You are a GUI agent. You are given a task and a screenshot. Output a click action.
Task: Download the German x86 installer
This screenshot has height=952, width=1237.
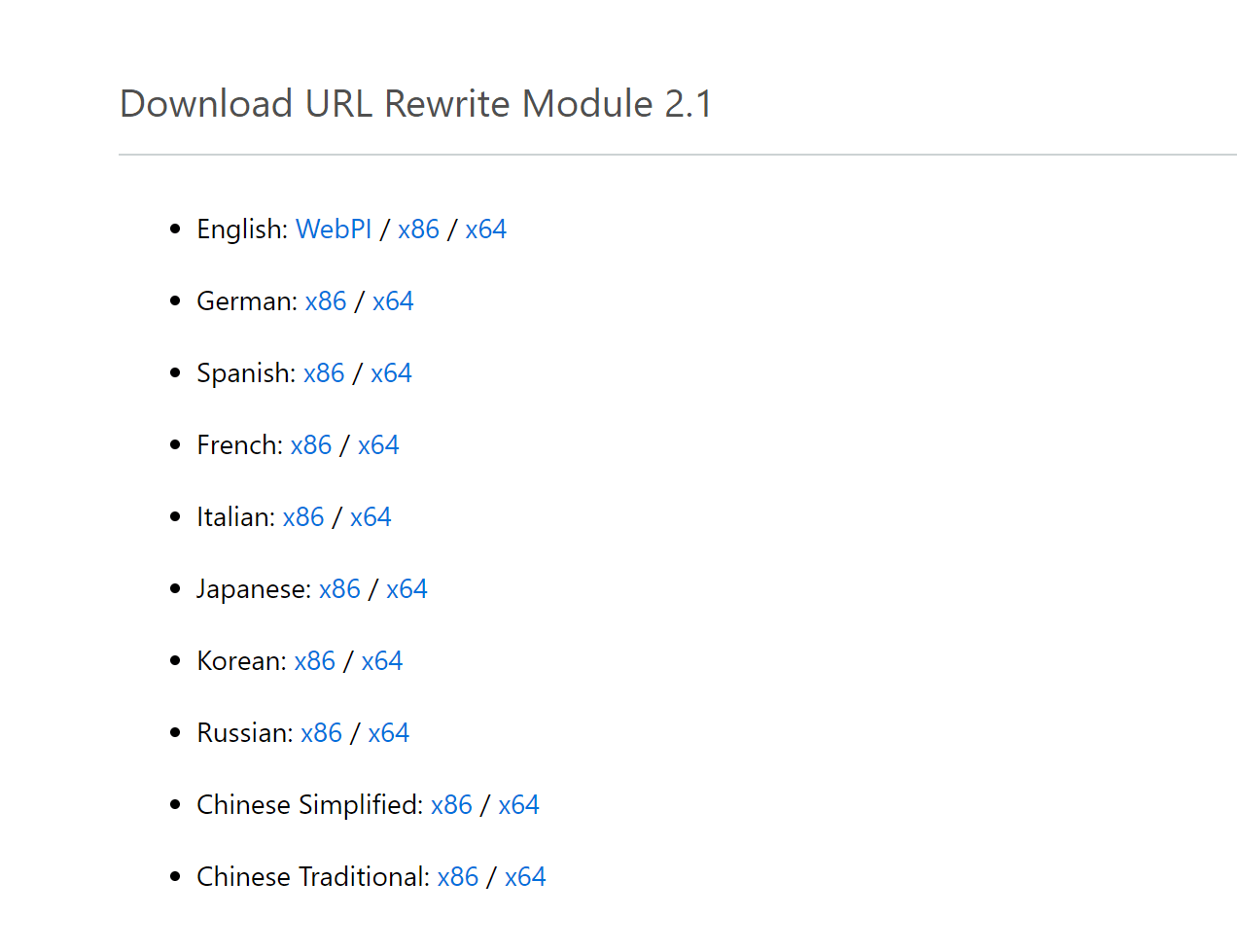[326, 301]
